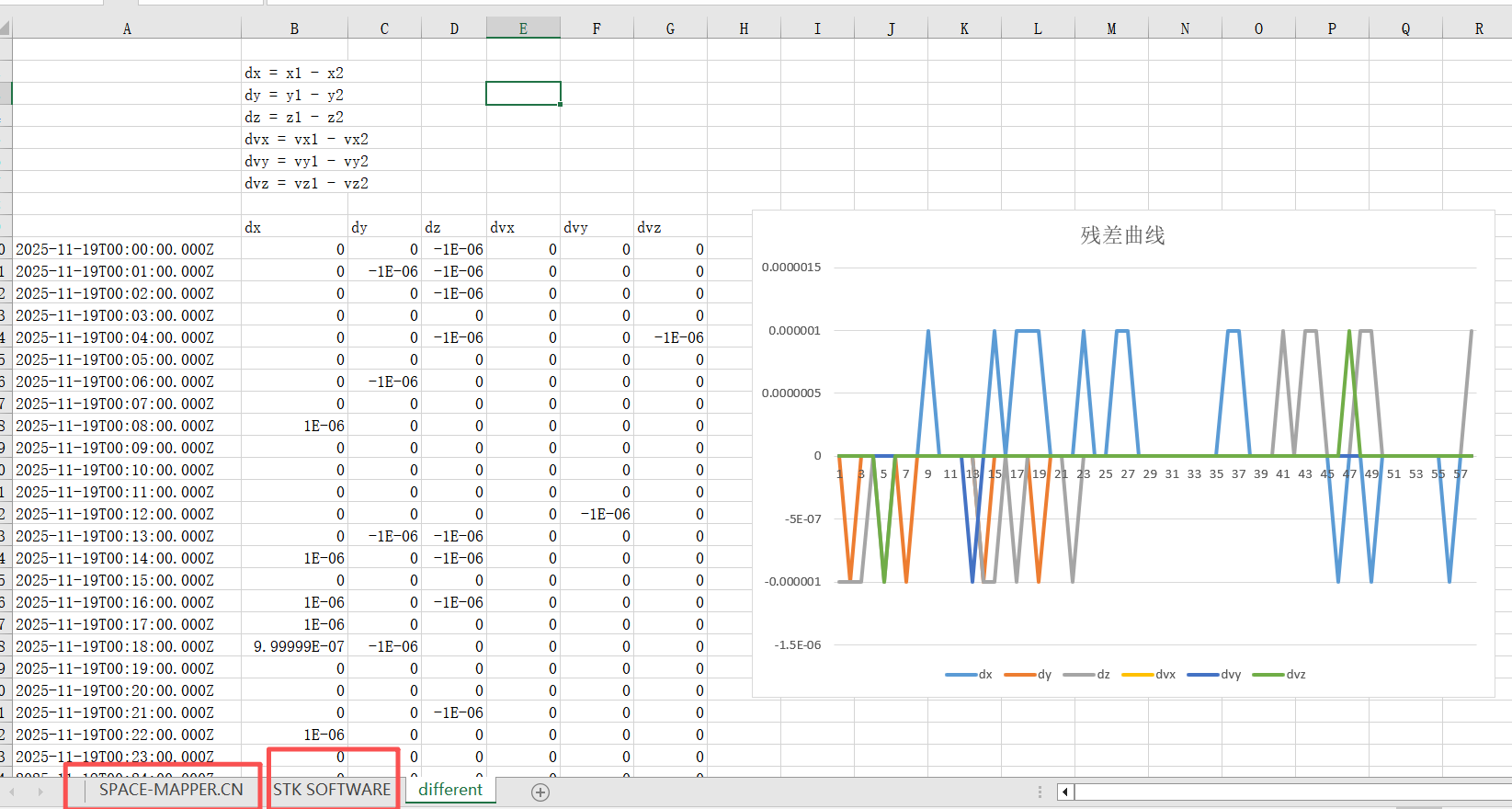Click the 9.99999E-07 cell in dx column

(298, 646)
